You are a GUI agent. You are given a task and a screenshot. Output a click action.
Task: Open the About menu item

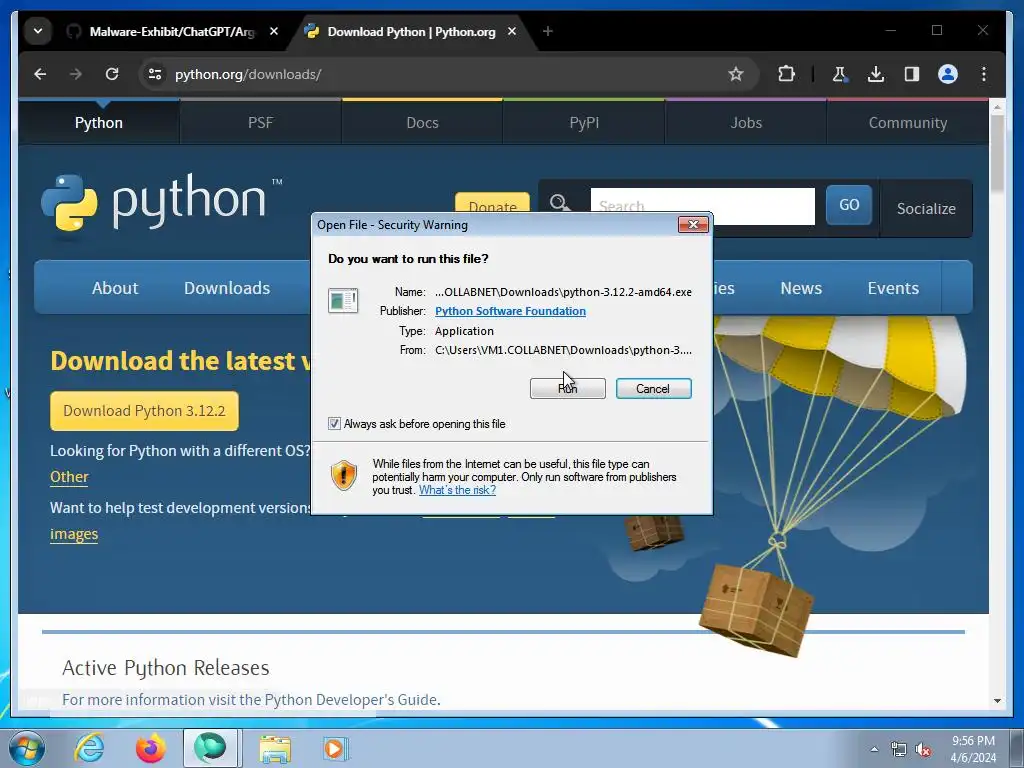click(115, 288)
